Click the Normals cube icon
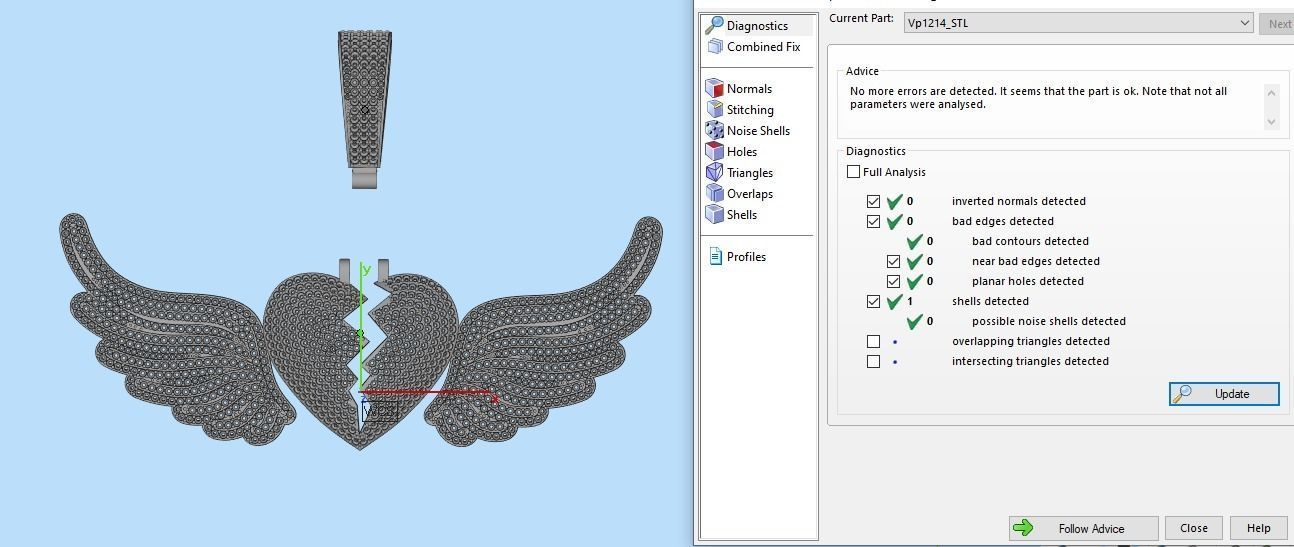This screenshot has height=547, width=1294. tap(714, 88)
